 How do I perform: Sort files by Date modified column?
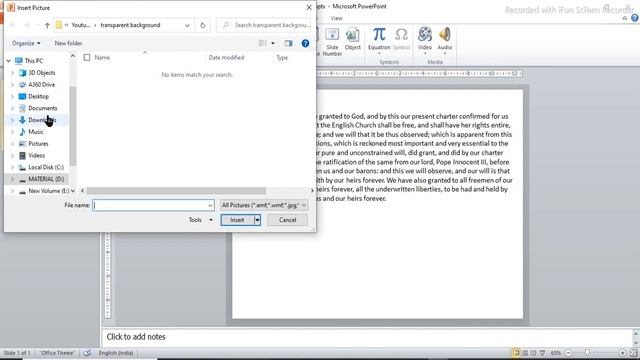tap(226, 58)
